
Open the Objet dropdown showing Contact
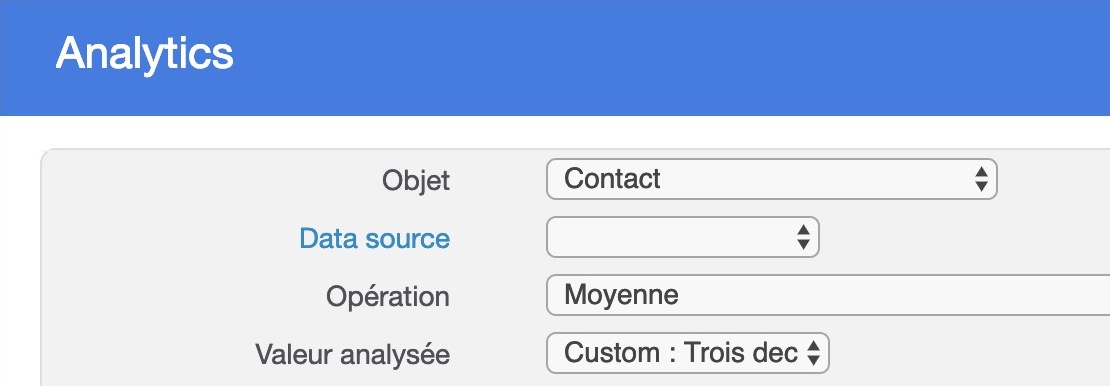pyautogui.click(x=772, y=179)
